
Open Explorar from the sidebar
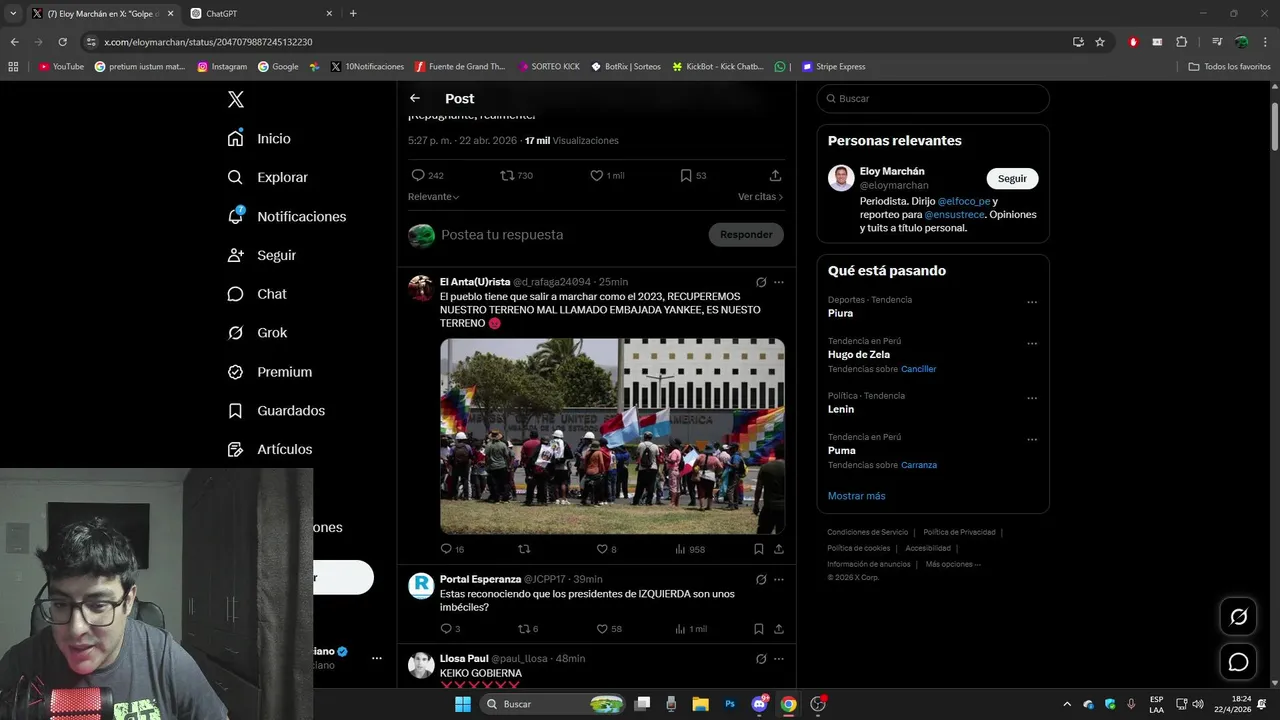(267, 177)
